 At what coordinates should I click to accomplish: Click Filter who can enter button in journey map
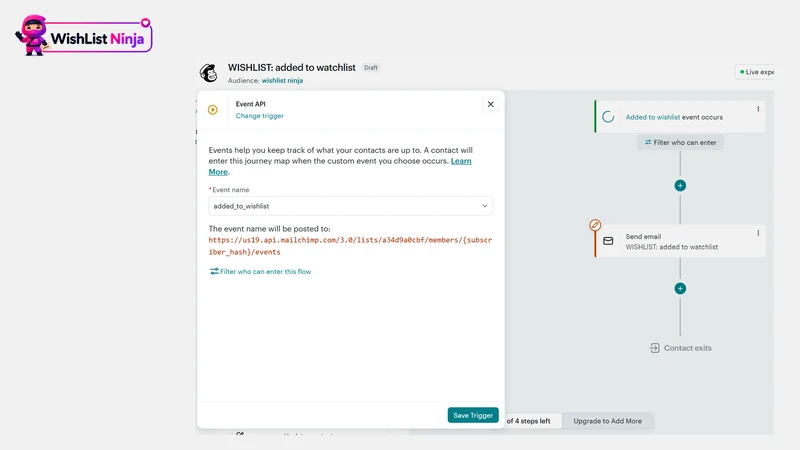pyautogui.click(x=680, y=142)
